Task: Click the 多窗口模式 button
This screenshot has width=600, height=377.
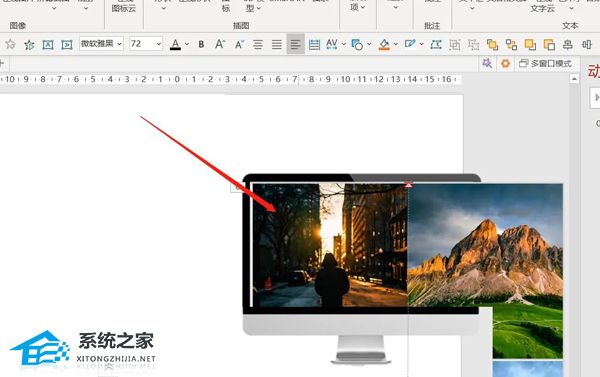Action: click(x=545, y=64)
